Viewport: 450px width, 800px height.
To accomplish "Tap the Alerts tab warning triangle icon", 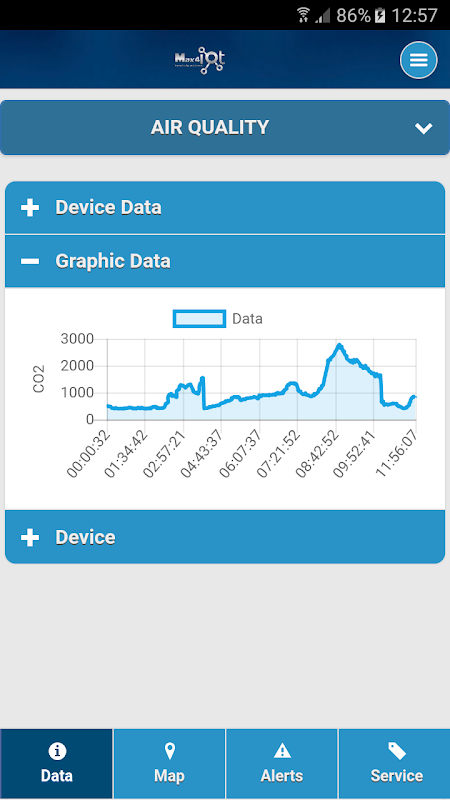I will pyautogui.click(x=282, y=751).
